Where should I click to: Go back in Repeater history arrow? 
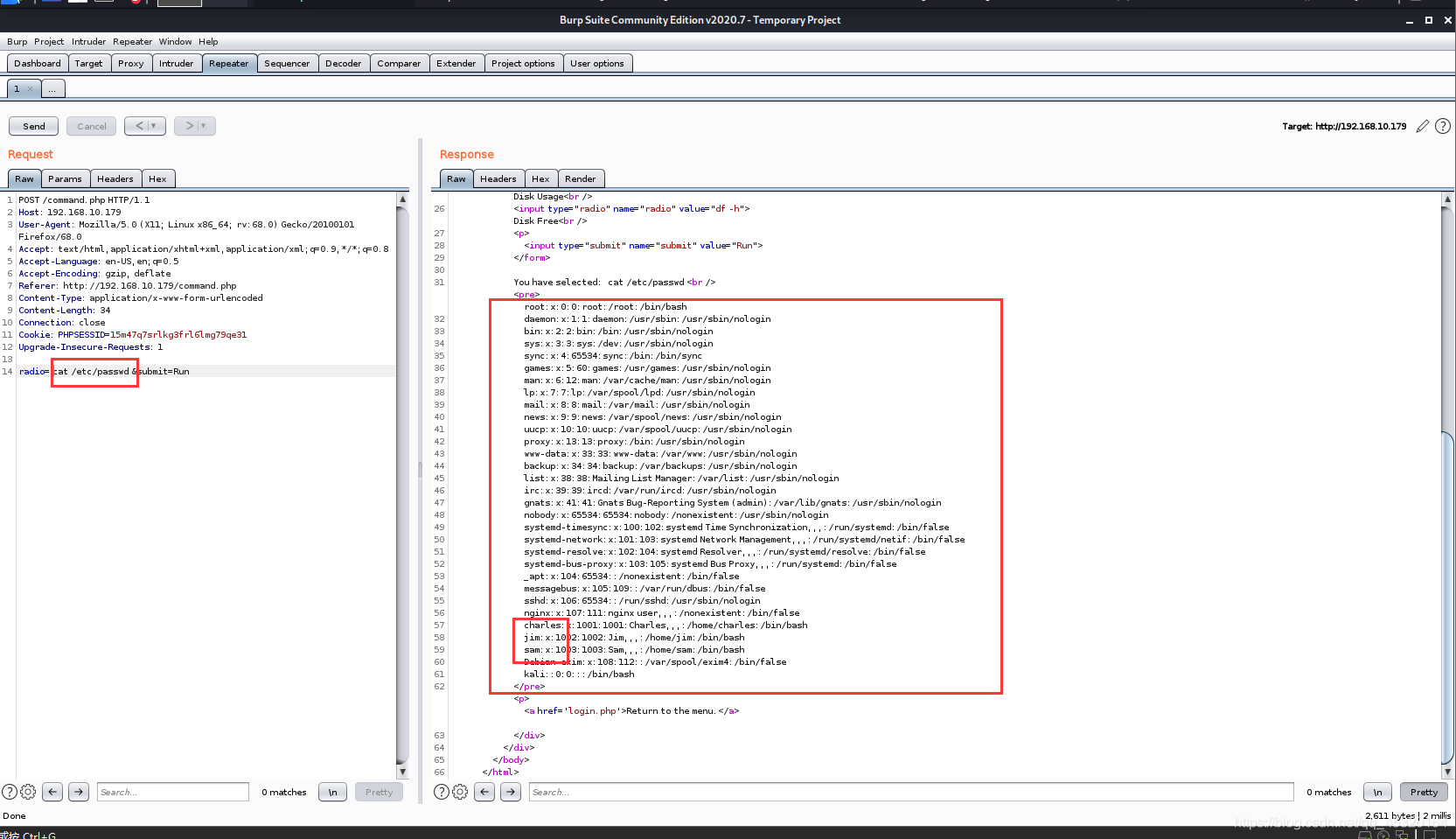[x=145, y=126]
